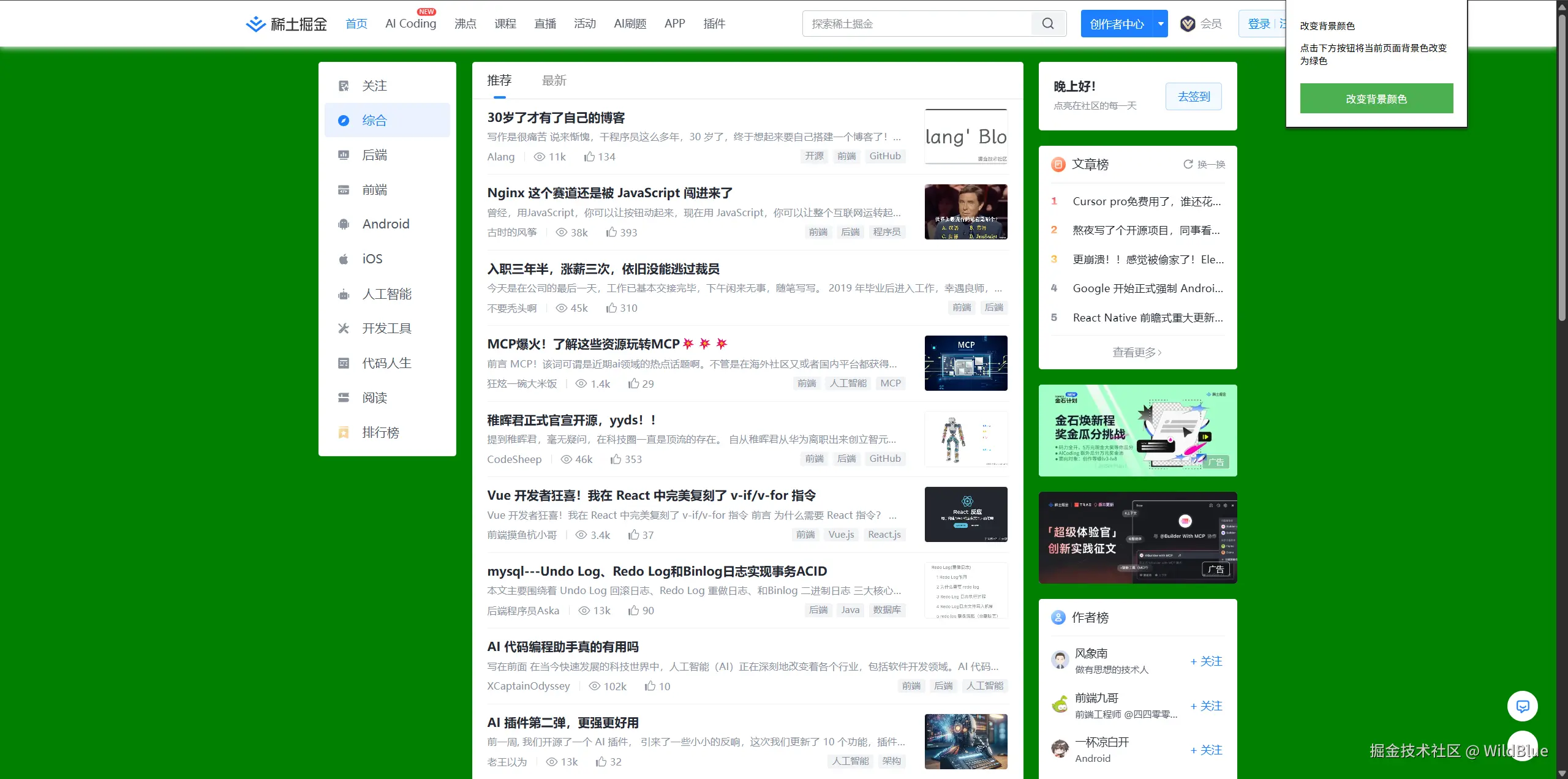The image size is (1568, 779).
Task: Click the 人工智能 robot icon
Action: coord(344,294)
